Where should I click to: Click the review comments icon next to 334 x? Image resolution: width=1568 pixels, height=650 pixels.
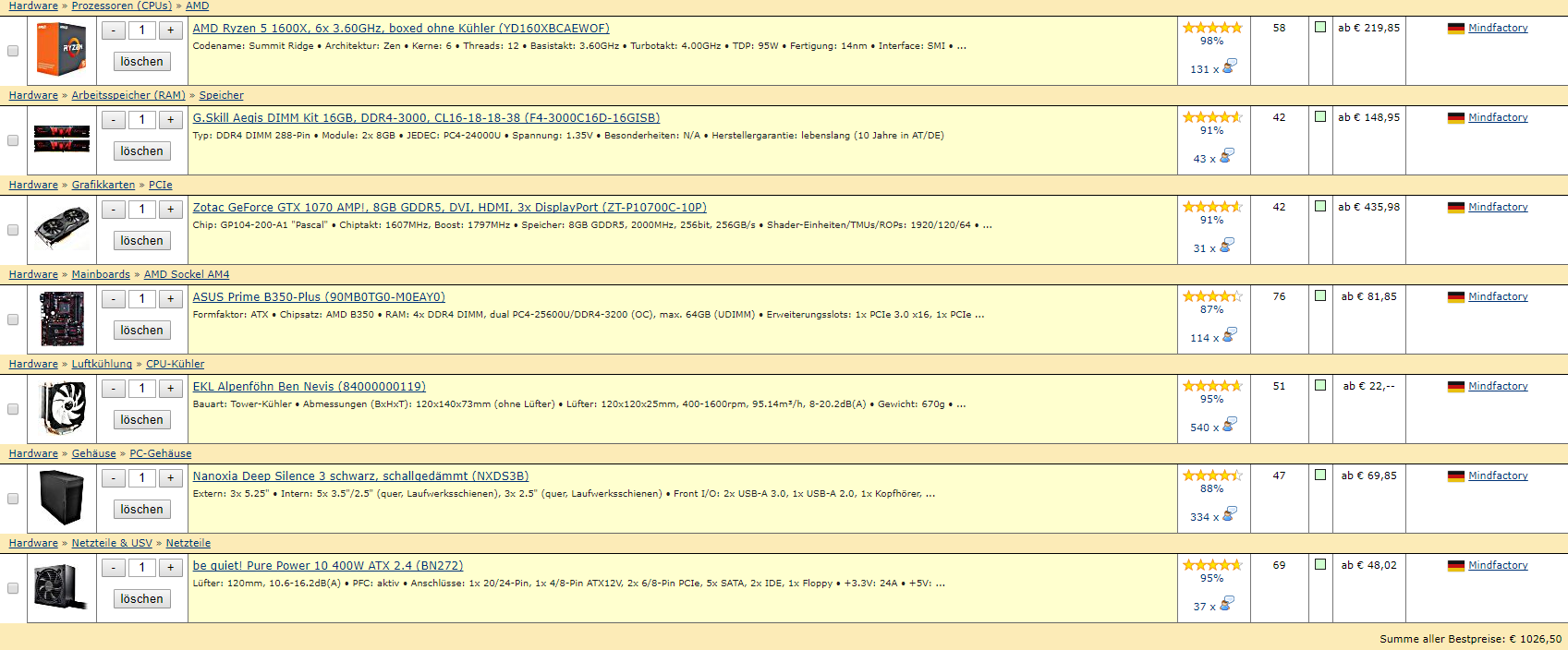(1230, 514)
